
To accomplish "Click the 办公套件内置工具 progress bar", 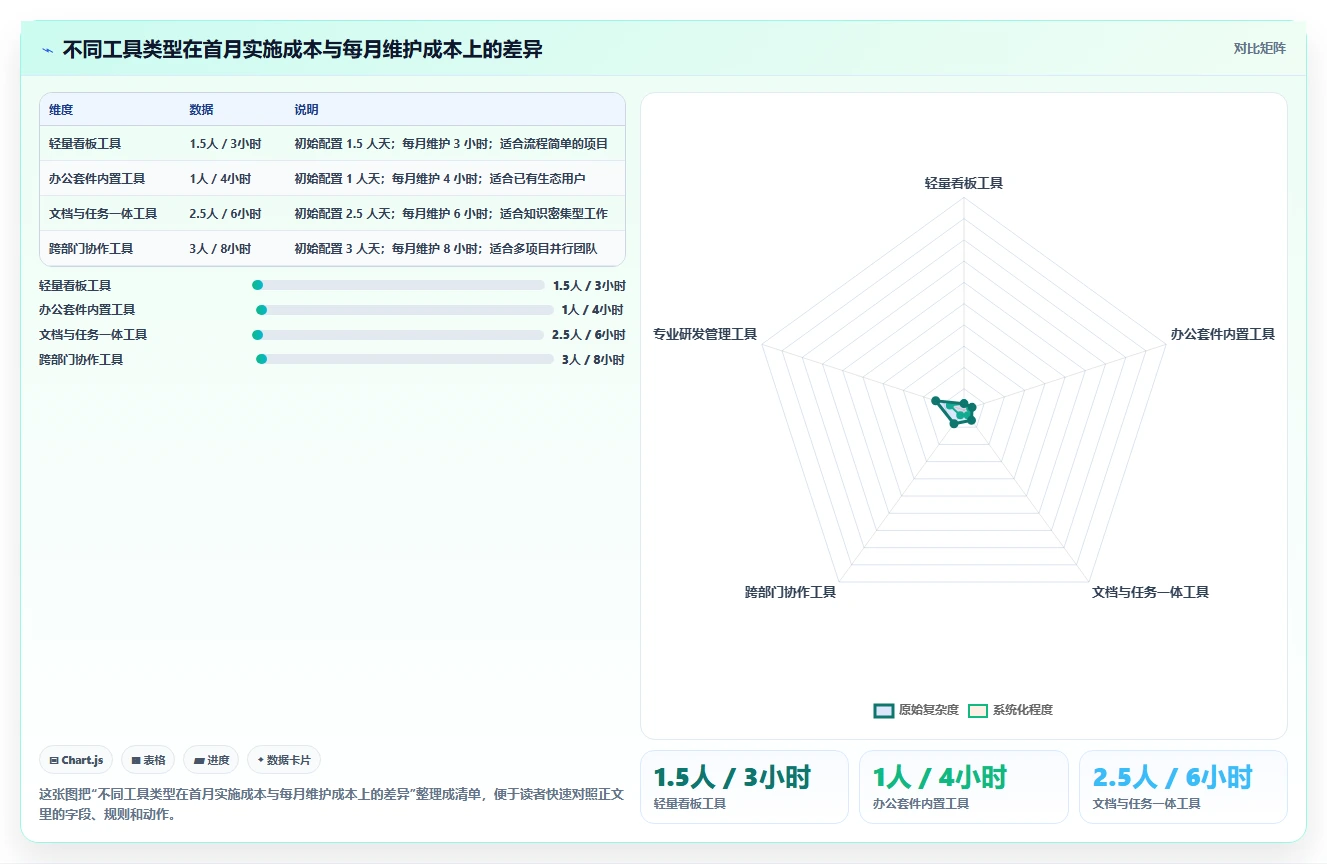I will click(x=405, y=310).
